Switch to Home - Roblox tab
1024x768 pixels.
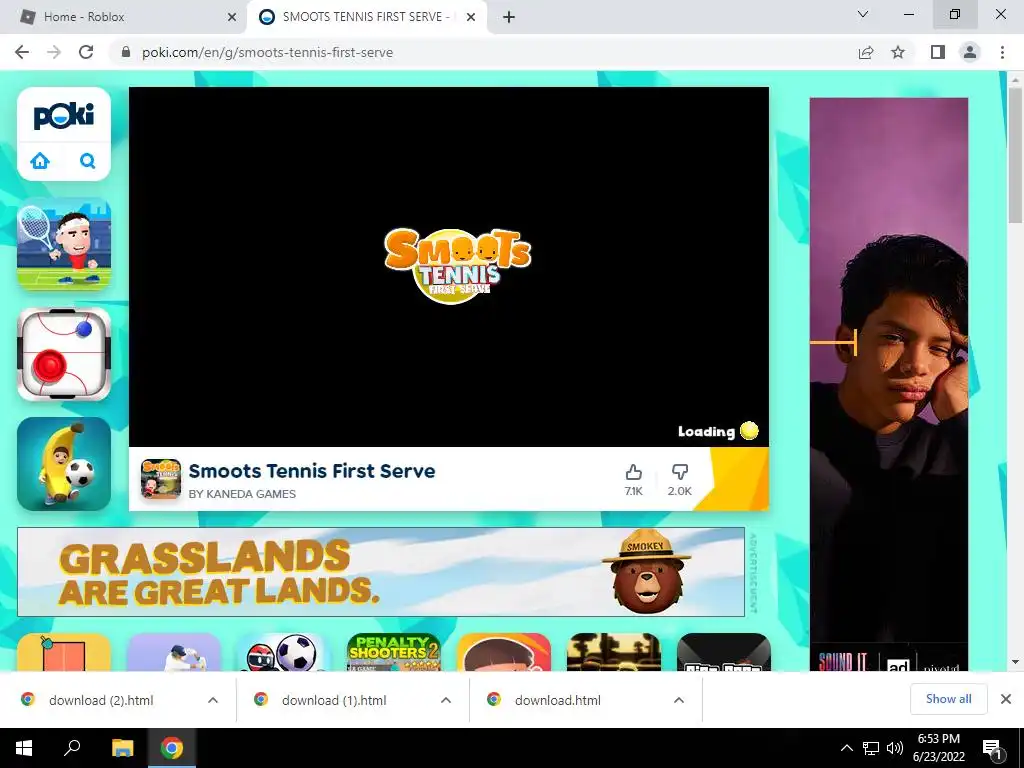123,17
